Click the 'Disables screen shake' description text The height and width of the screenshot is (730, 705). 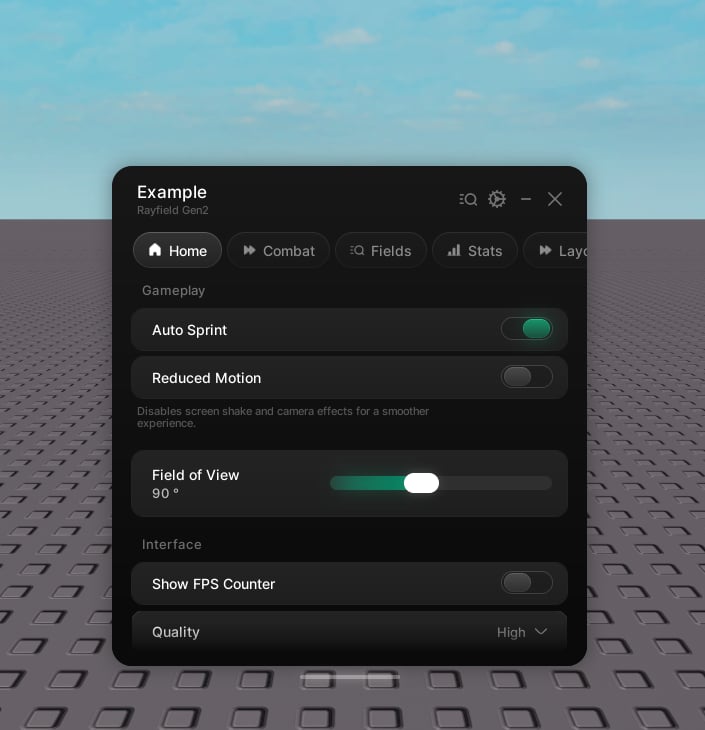(x=283, y=417)
